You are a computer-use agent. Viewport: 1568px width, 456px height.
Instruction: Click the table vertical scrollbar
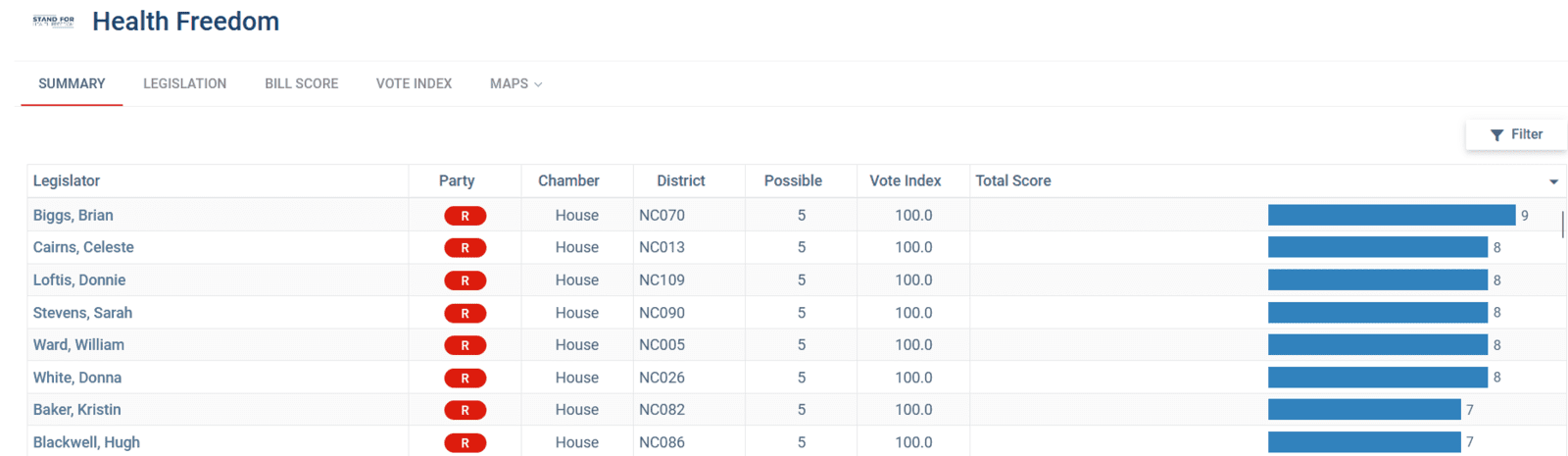(x=1562, y=224)
